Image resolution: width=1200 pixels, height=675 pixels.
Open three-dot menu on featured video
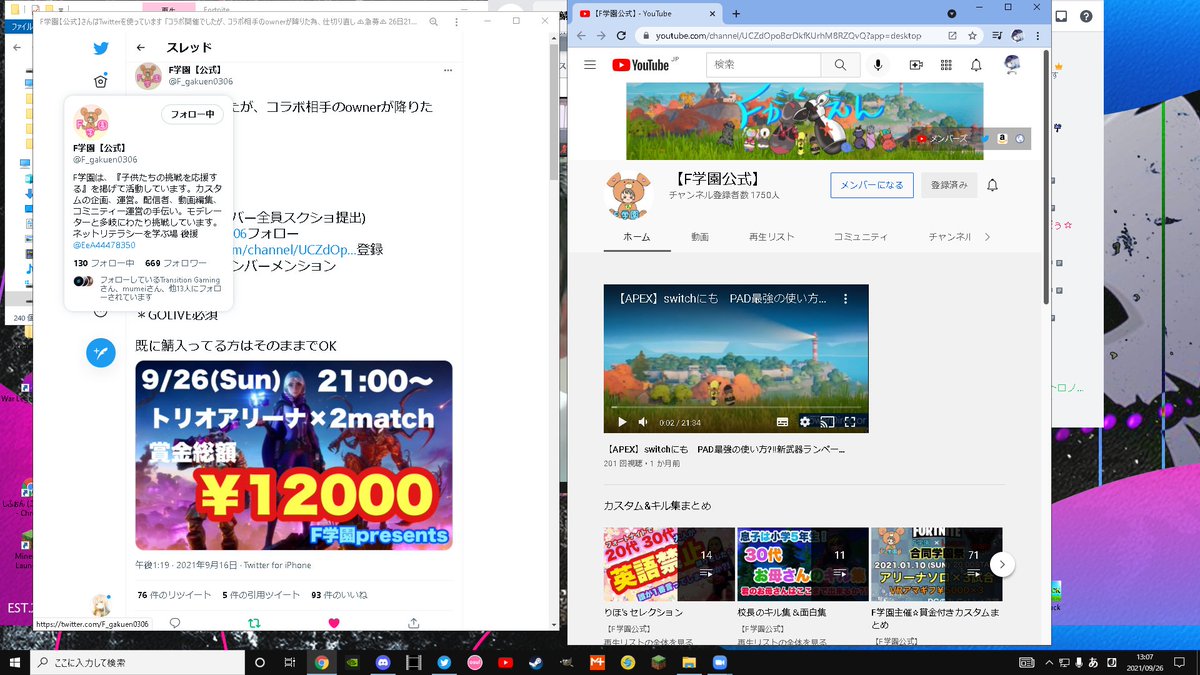click(845, 298)
